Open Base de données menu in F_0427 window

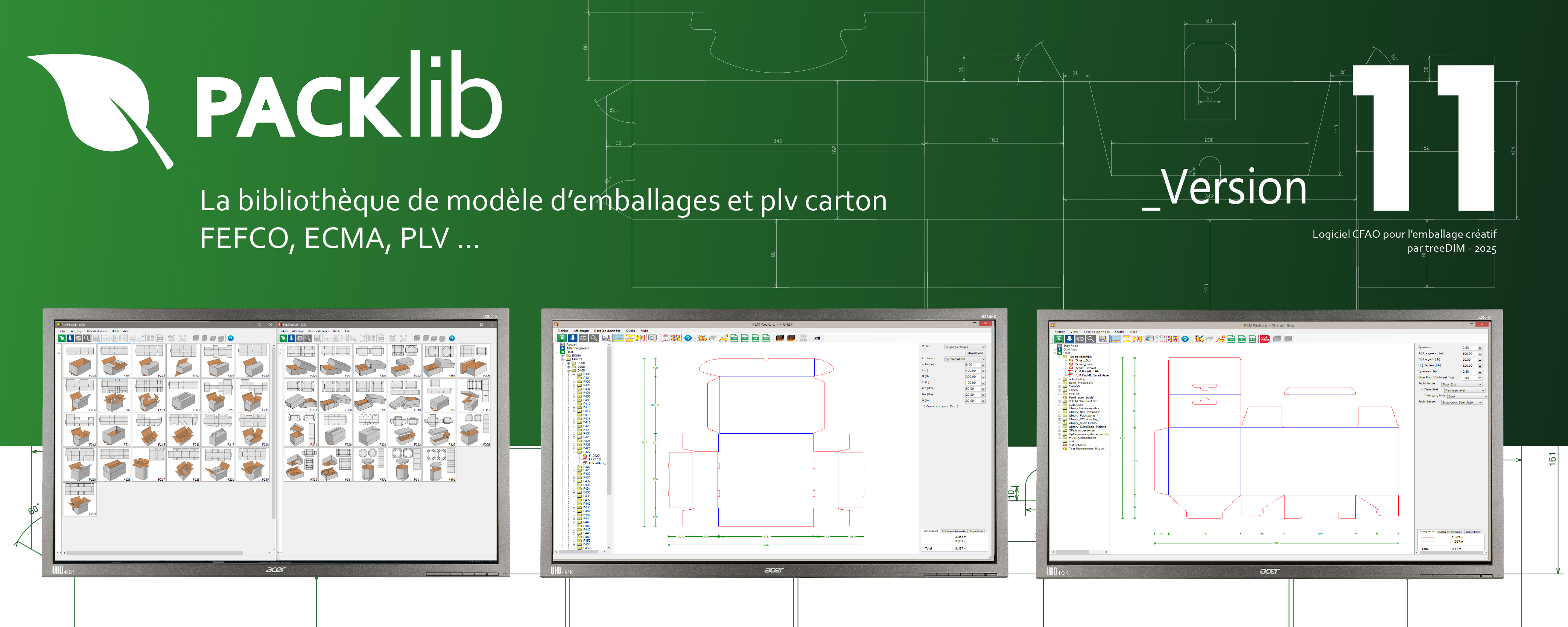[607, 331]
